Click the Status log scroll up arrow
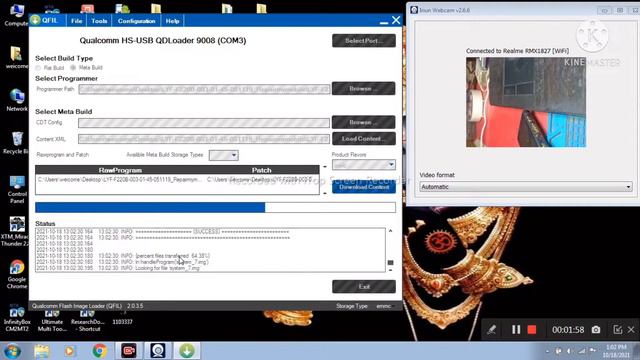The image size is (640, 360). coord(391,231)
